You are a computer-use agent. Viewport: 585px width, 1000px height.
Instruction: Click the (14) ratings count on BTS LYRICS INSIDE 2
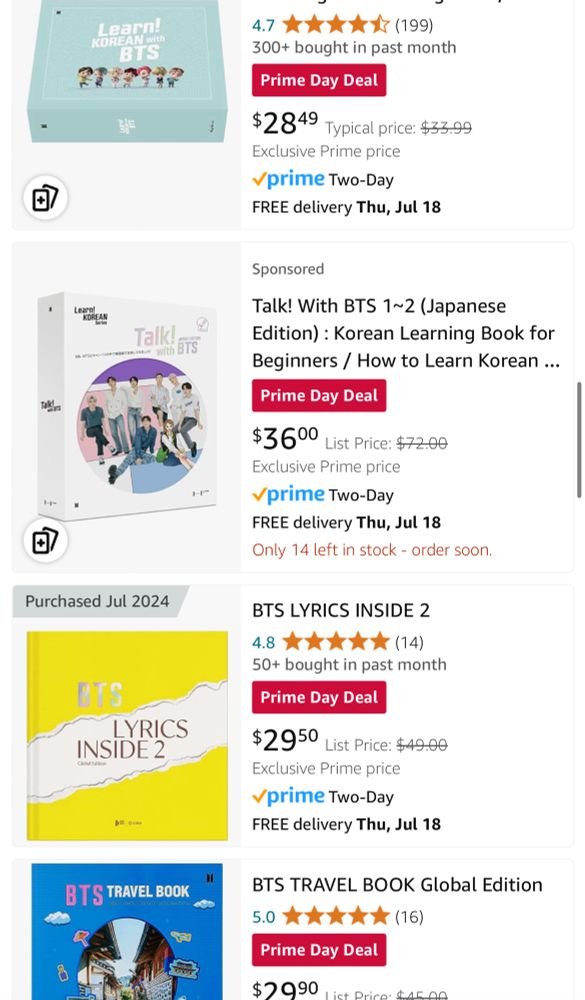[x=409, y=642]
